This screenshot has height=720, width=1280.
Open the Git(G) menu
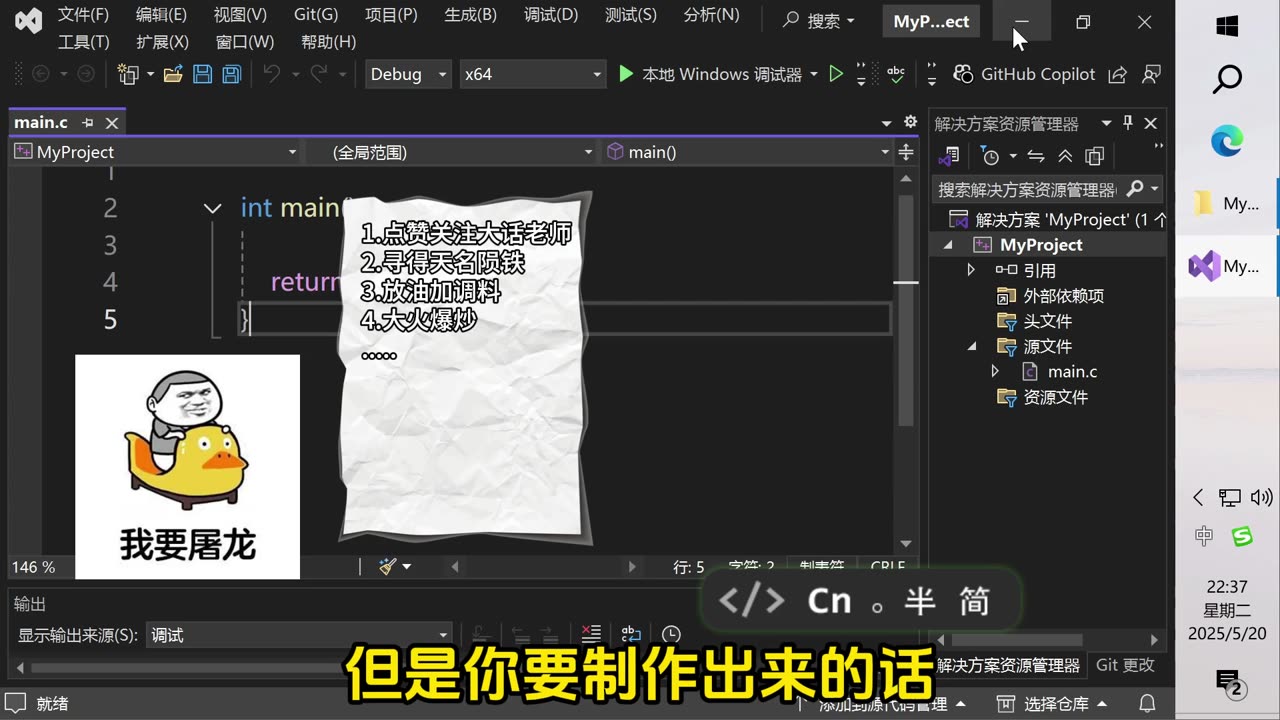point(316,15)
